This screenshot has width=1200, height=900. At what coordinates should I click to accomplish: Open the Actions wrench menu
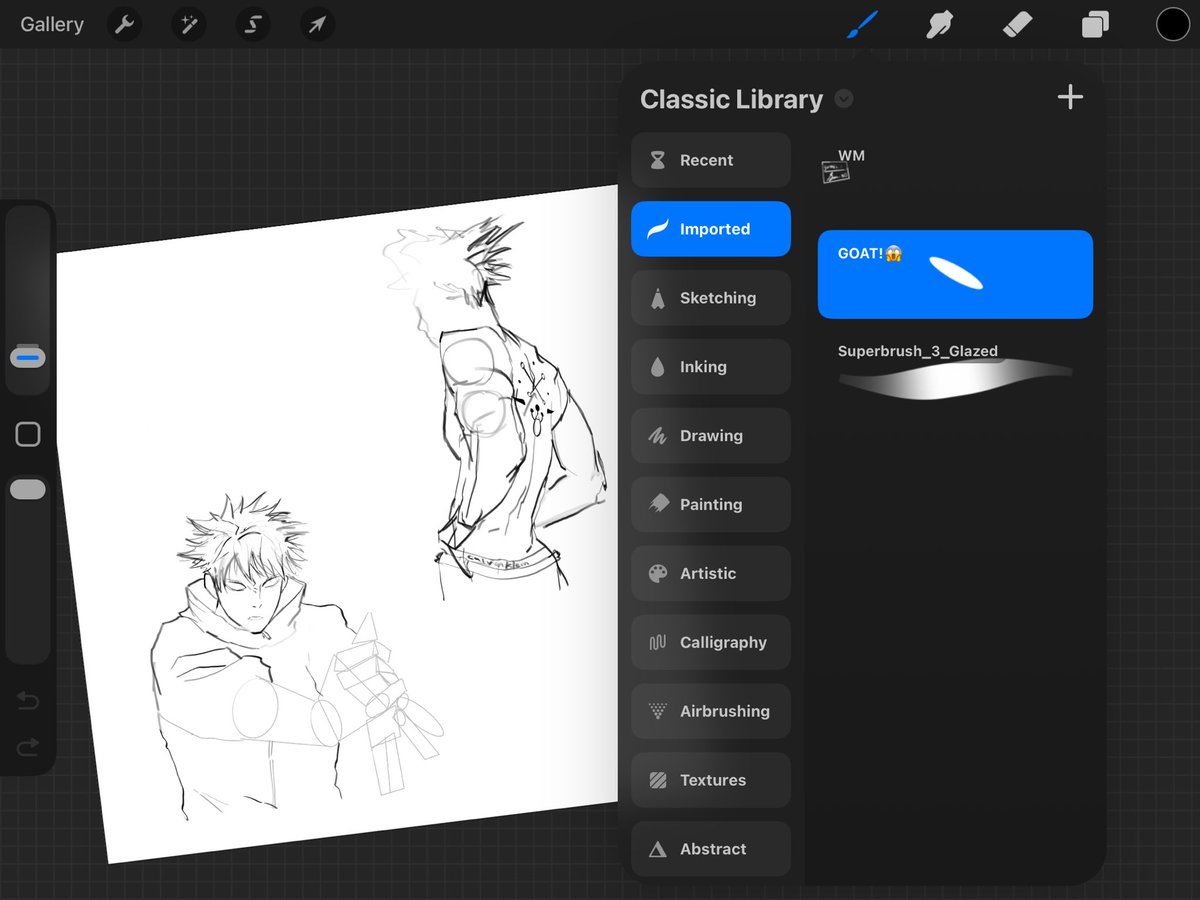tap(125, 24)
